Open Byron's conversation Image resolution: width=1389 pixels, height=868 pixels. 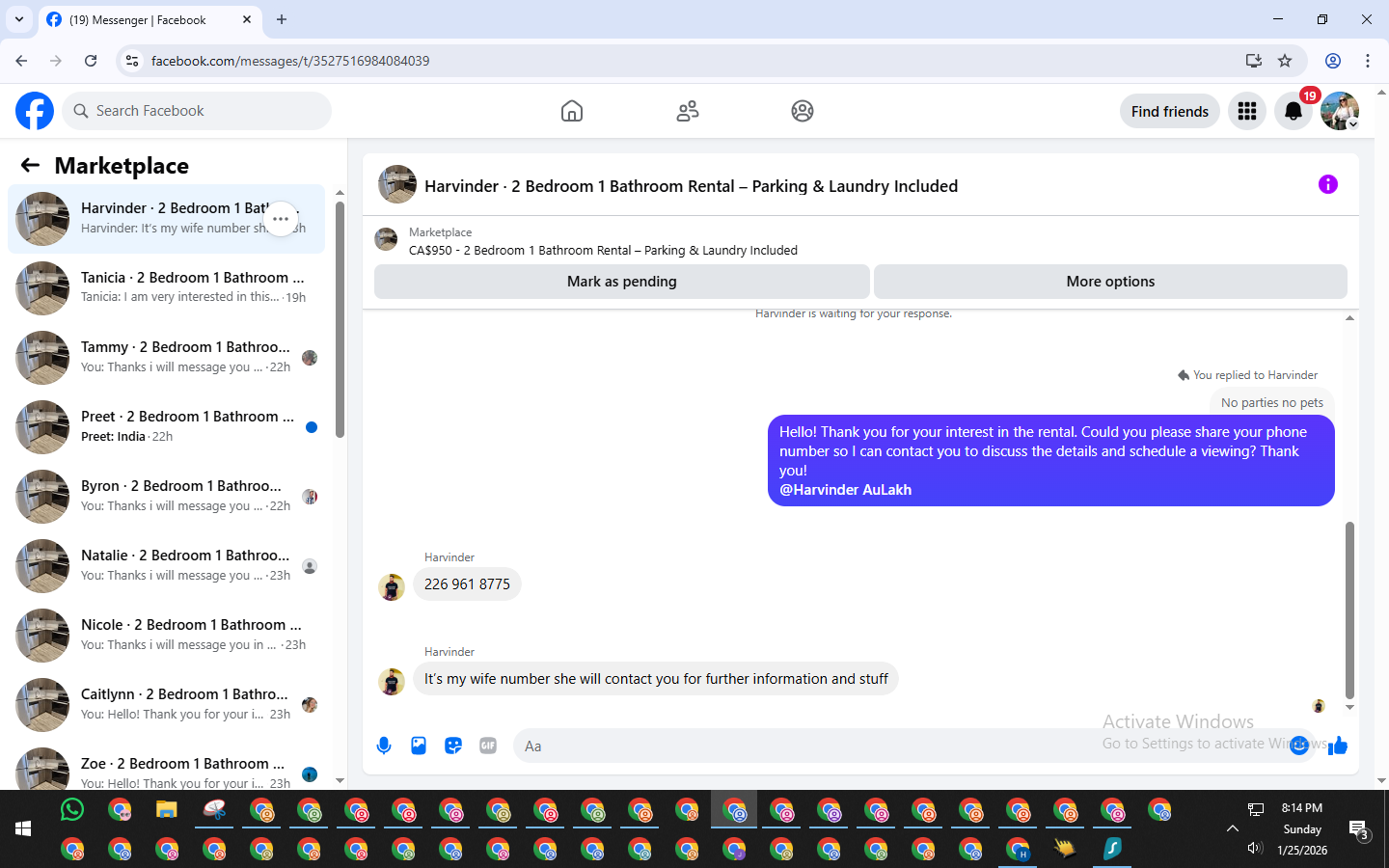[167, 497]
